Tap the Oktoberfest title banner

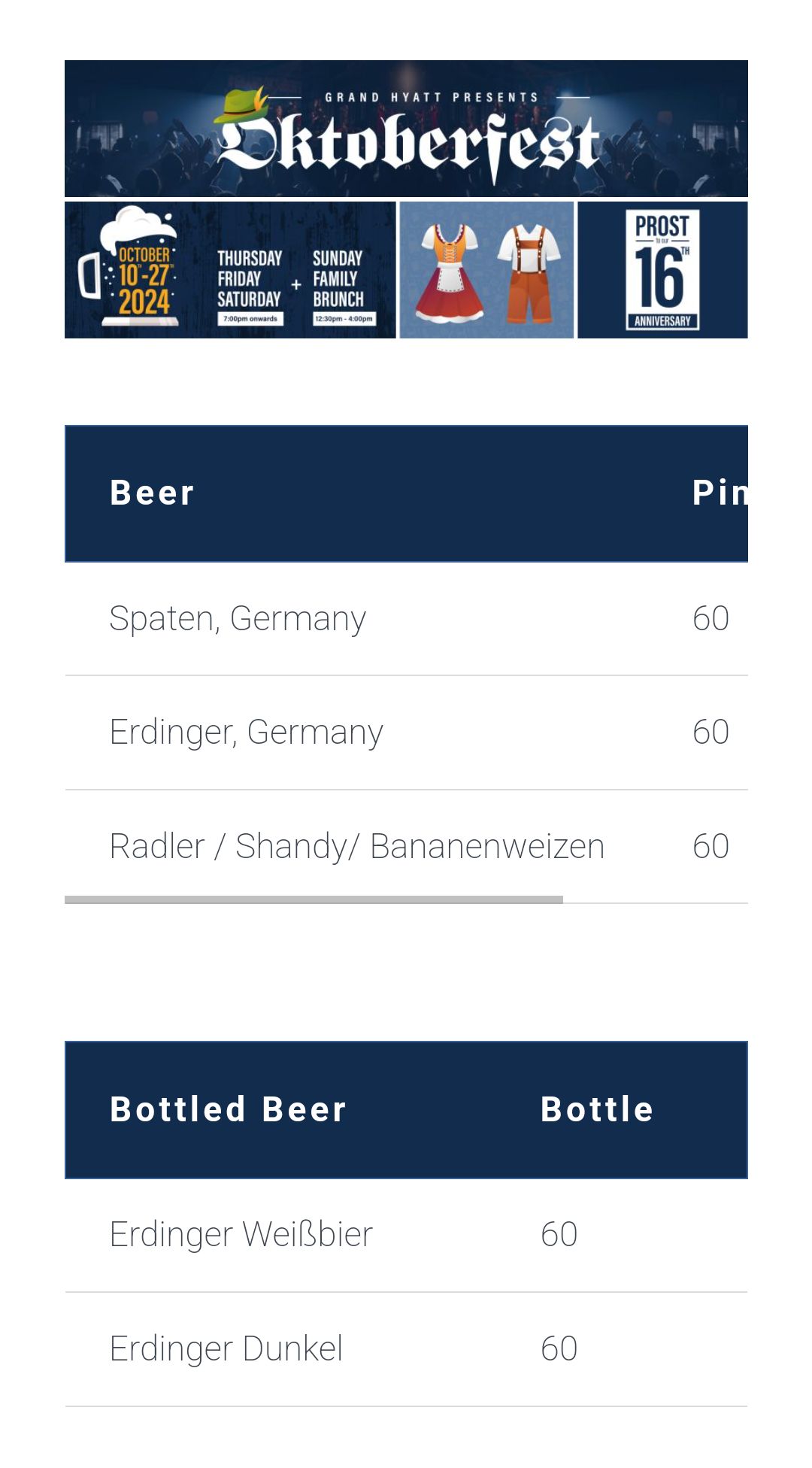pyautogui.click(x=406, y=129)
